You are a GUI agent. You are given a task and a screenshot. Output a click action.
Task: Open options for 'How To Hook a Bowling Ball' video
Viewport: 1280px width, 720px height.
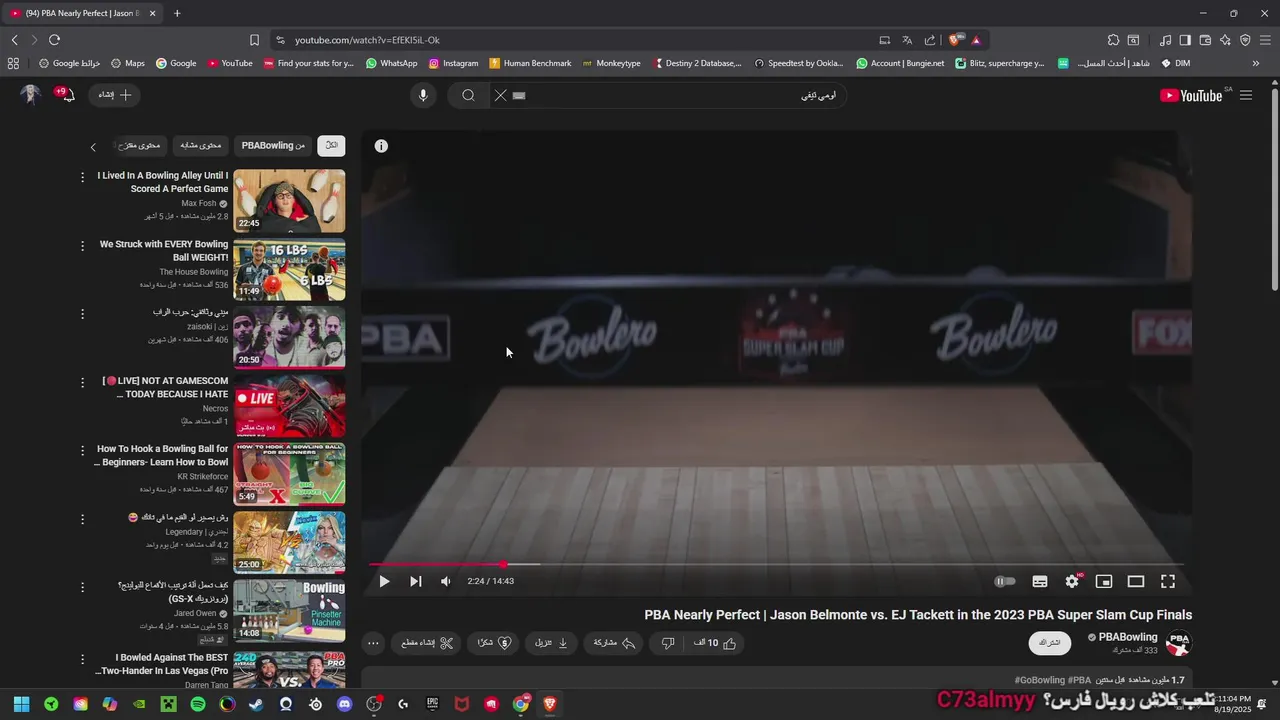click(x=83, y=451)
